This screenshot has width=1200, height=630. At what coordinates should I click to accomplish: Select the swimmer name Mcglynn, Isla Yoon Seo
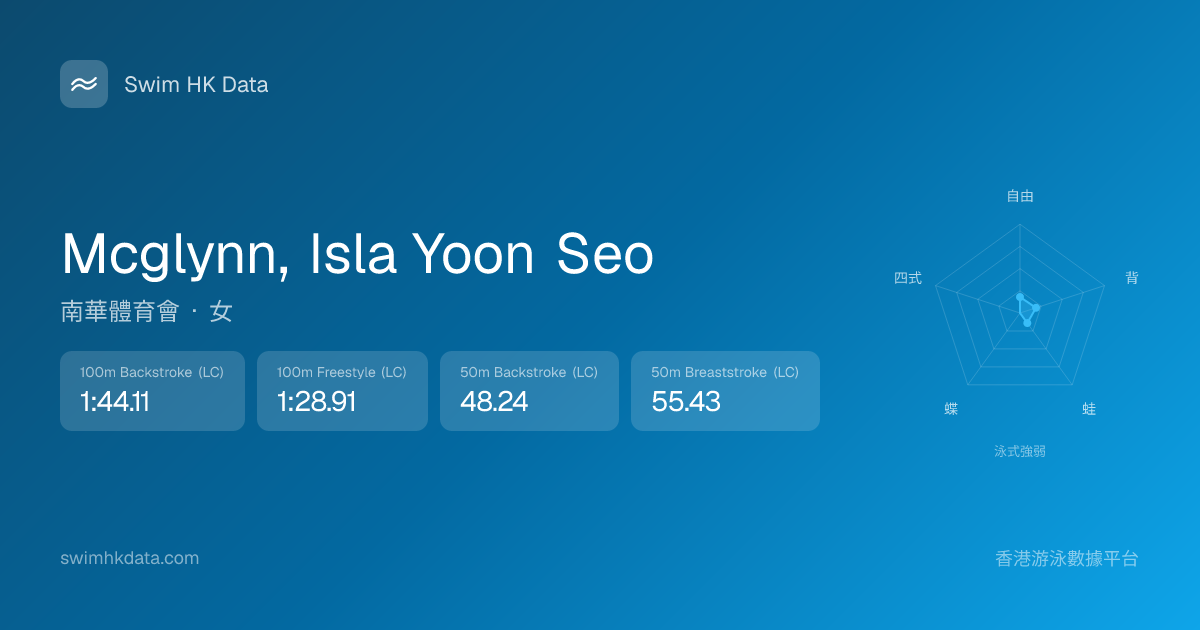click(x=357, y=254)
